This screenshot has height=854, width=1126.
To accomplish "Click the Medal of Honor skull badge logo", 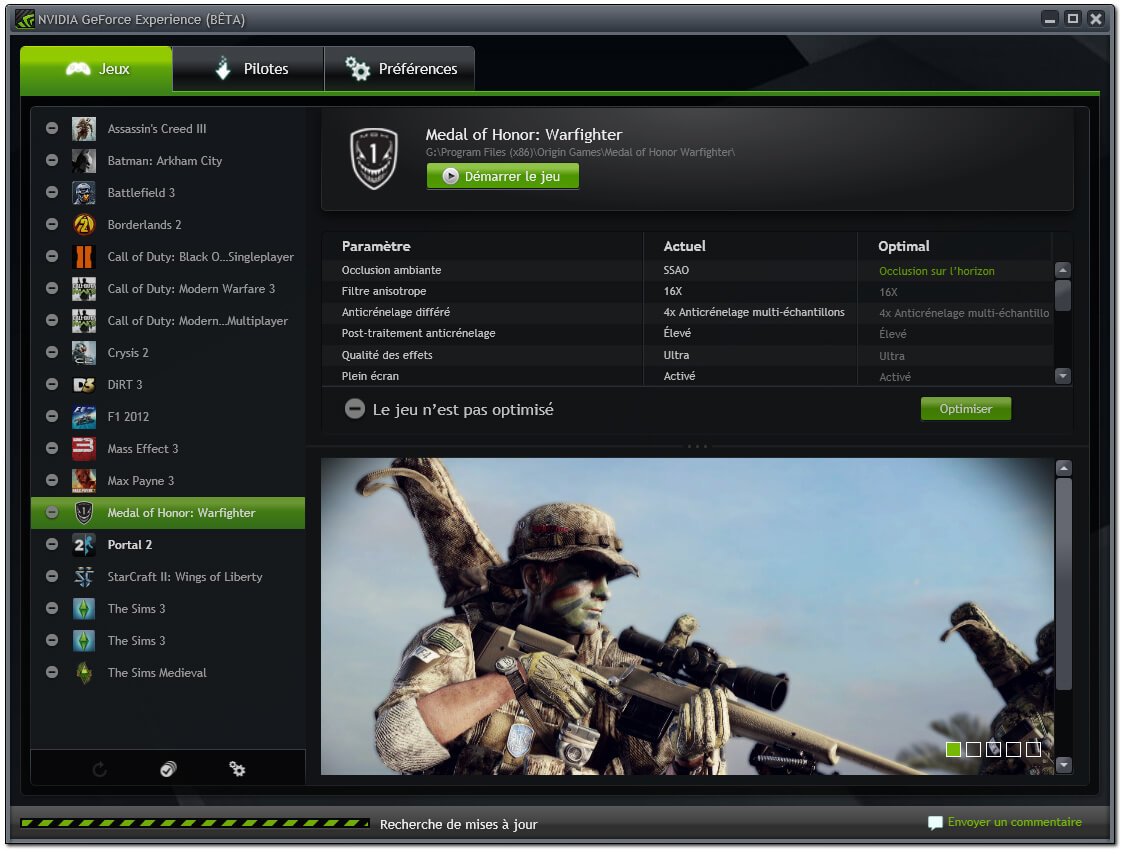I will coord(373,158).
